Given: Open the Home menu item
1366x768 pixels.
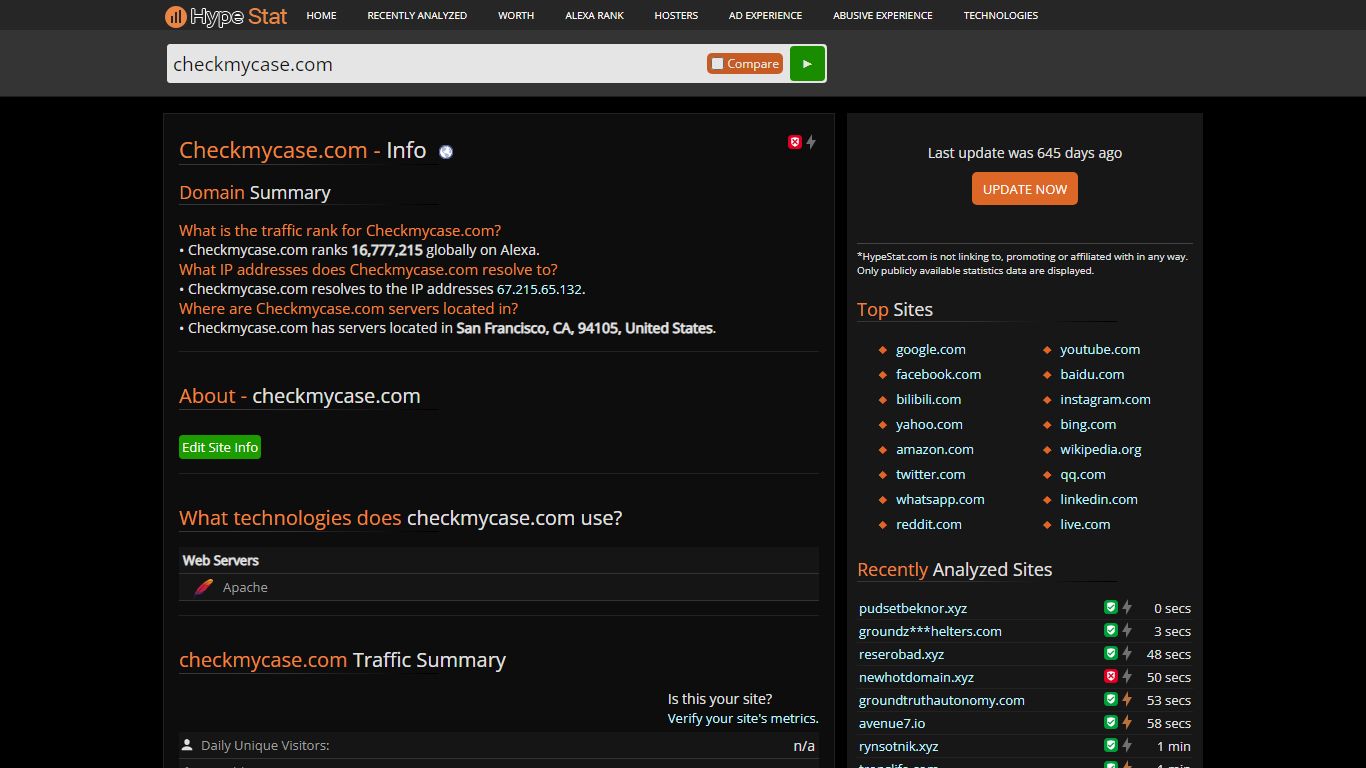Looking at the screenshot, I should click(321, 15).
